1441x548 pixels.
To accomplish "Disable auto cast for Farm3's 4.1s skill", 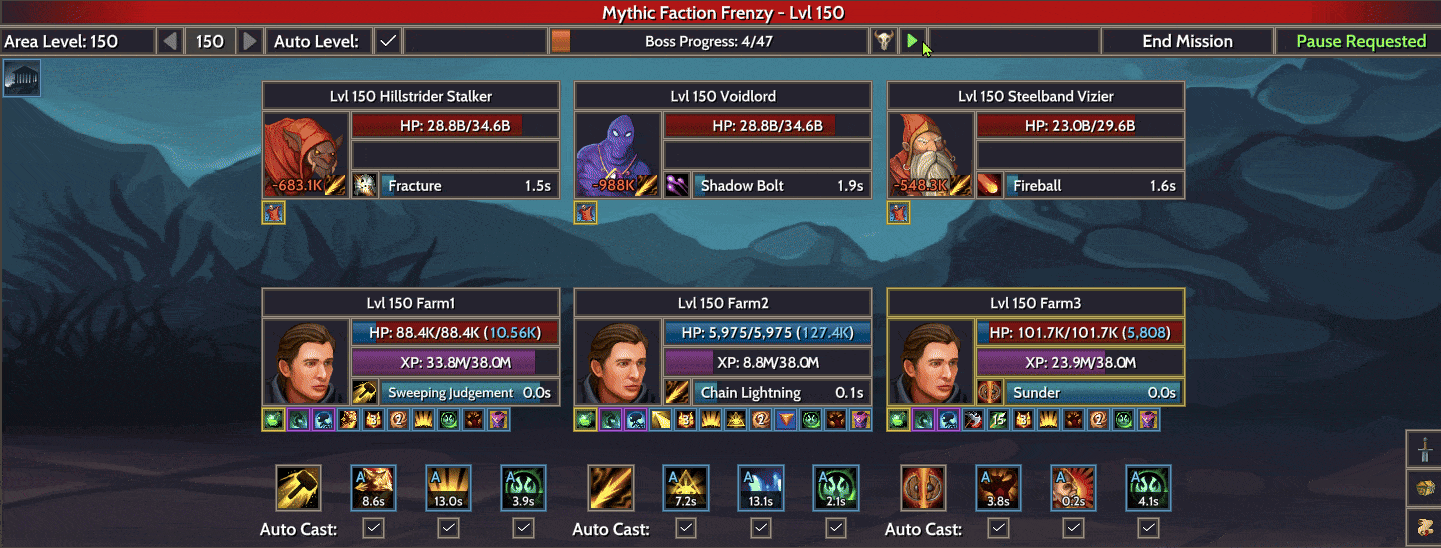I will click(x=1148, y=527).
